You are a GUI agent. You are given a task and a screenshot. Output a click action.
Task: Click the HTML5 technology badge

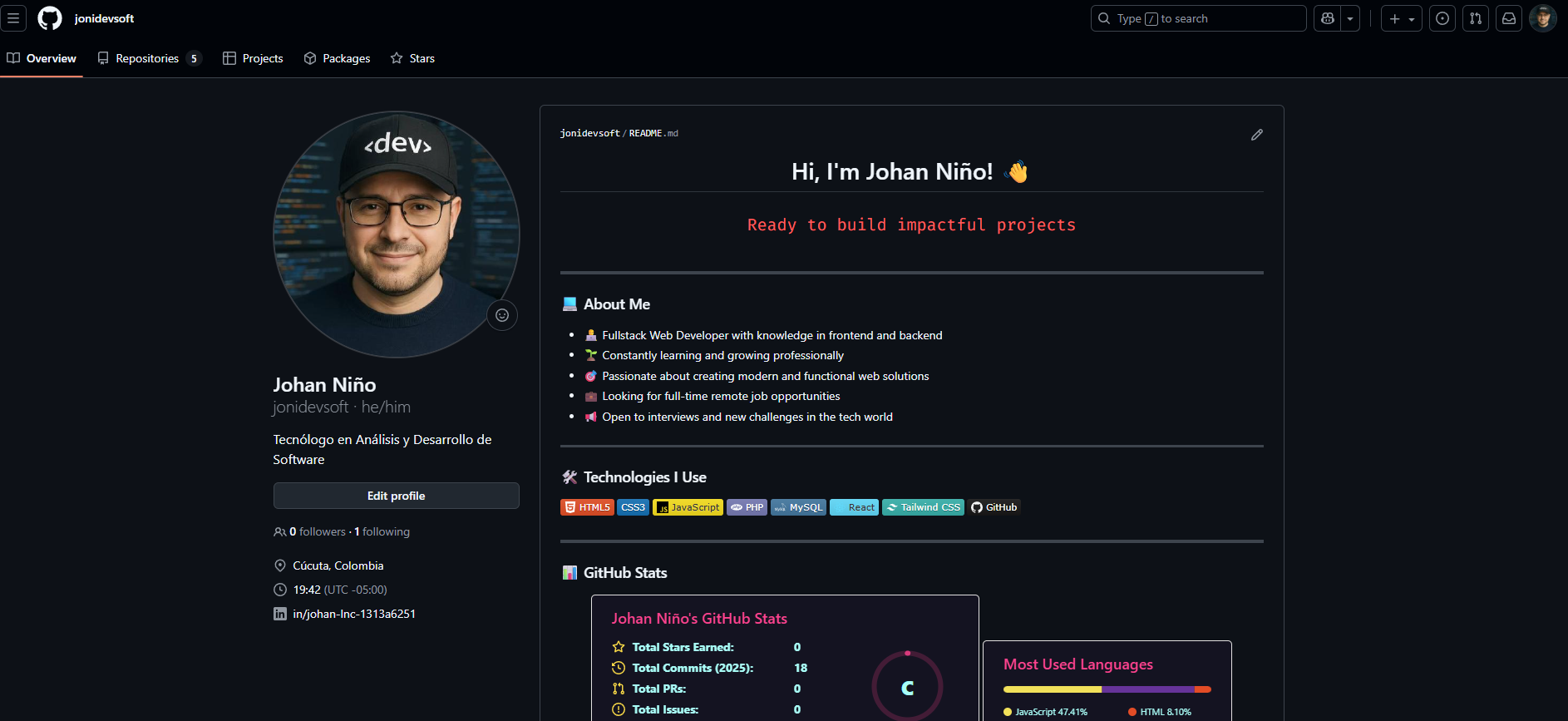click(587, 507)
